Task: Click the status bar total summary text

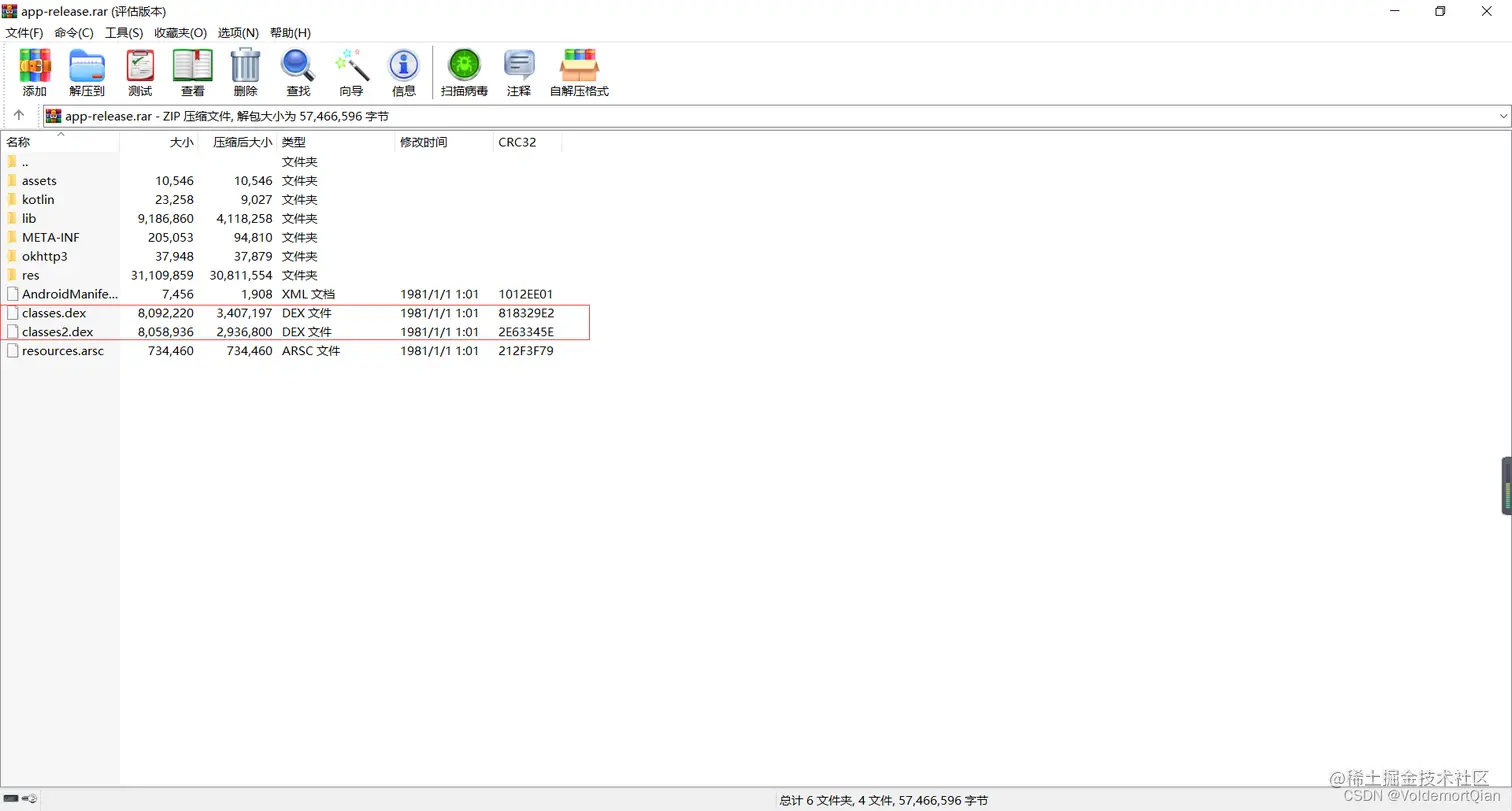Action: (884, 801)
